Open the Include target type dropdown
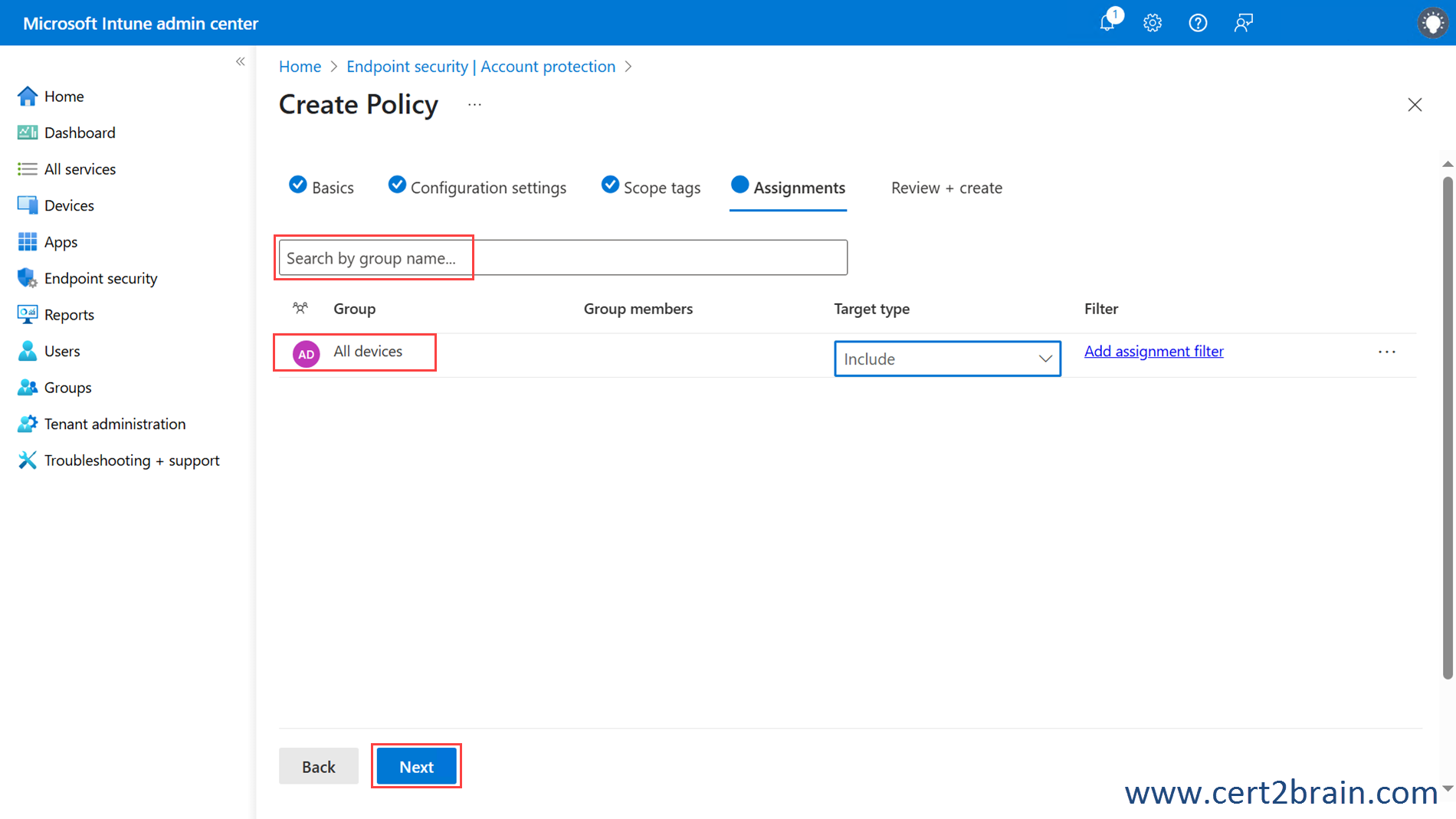Screen dimensions: 1456x819 (947, 359)
